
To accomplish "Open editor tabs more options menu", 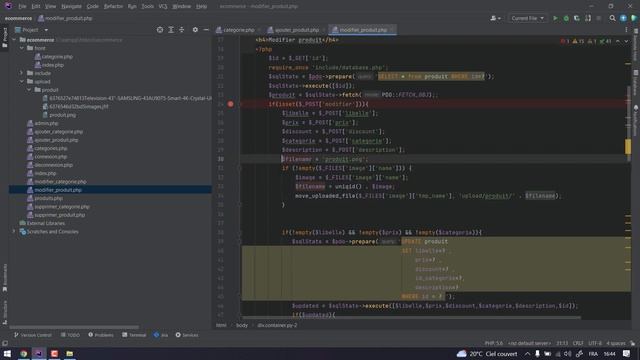I will click(627, 30).
